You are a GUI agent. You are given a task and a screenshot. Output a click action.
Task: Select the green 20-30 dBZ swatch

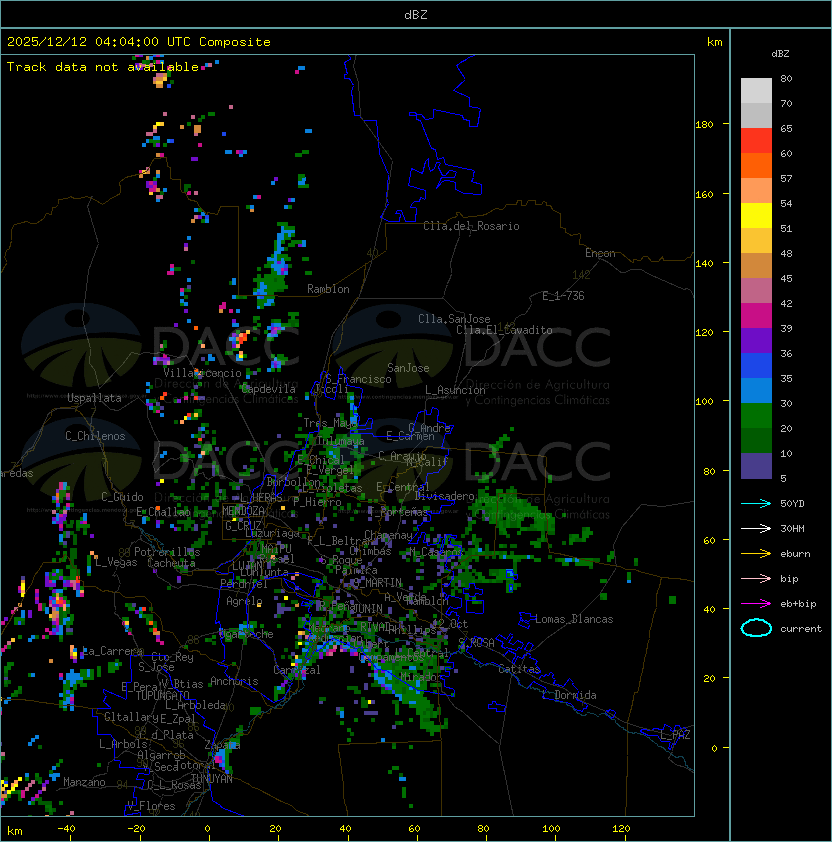pyautogui.click(x=756, y=416)
